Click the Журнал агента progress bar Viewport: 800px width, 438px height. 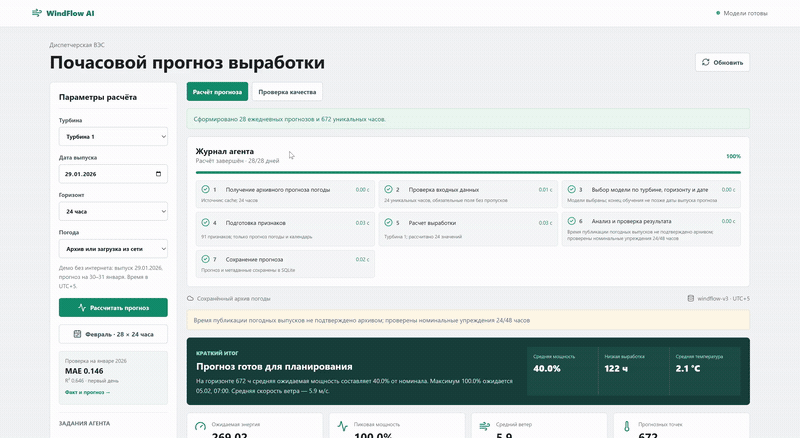[468, 173]
